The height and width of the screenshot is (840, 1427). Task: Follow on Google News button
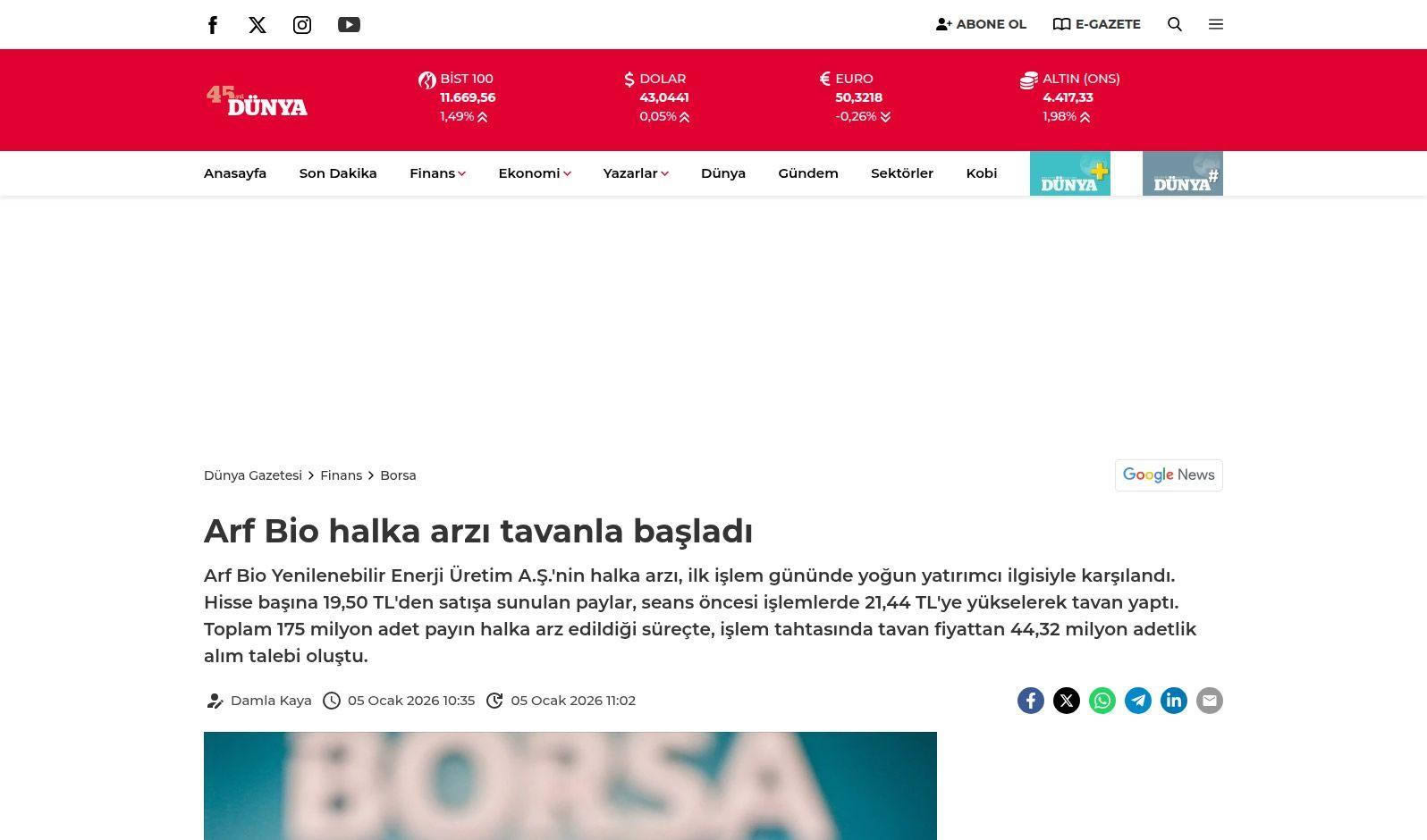[1169, 475]
